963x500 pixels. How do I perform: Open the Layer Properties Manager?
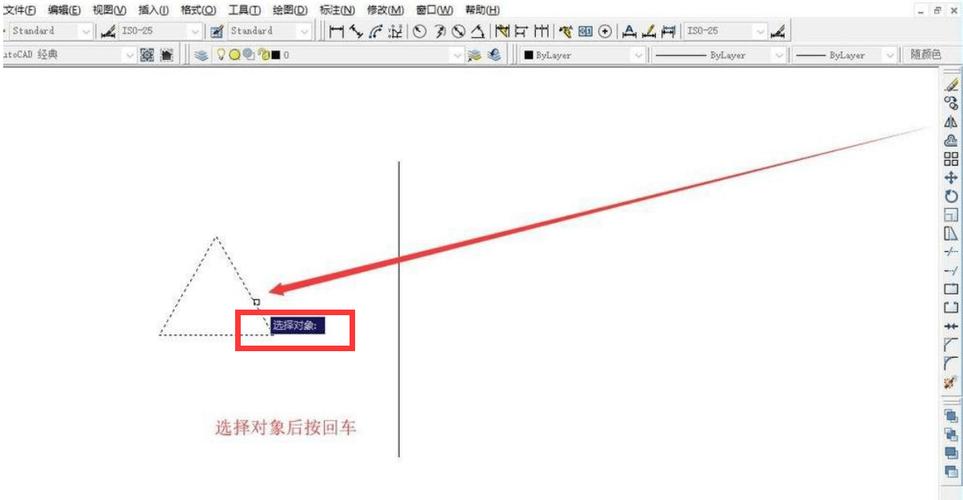[x=201, y=55]
